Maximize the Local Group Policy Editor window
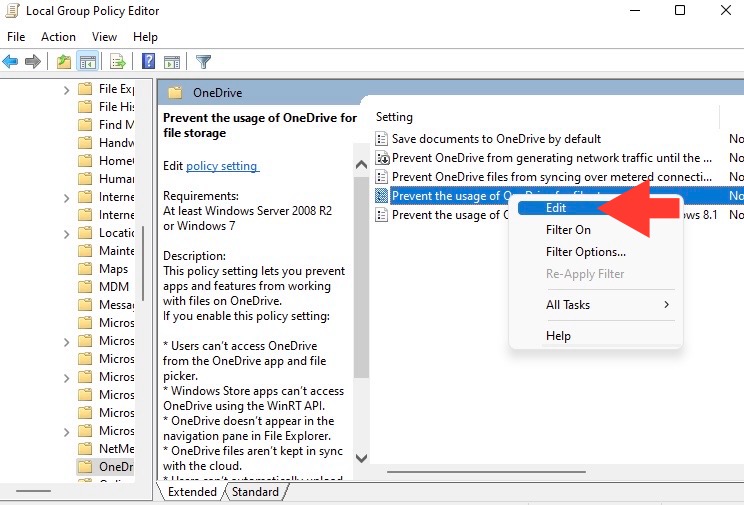 pyautogui.click(x=680, y=10)
